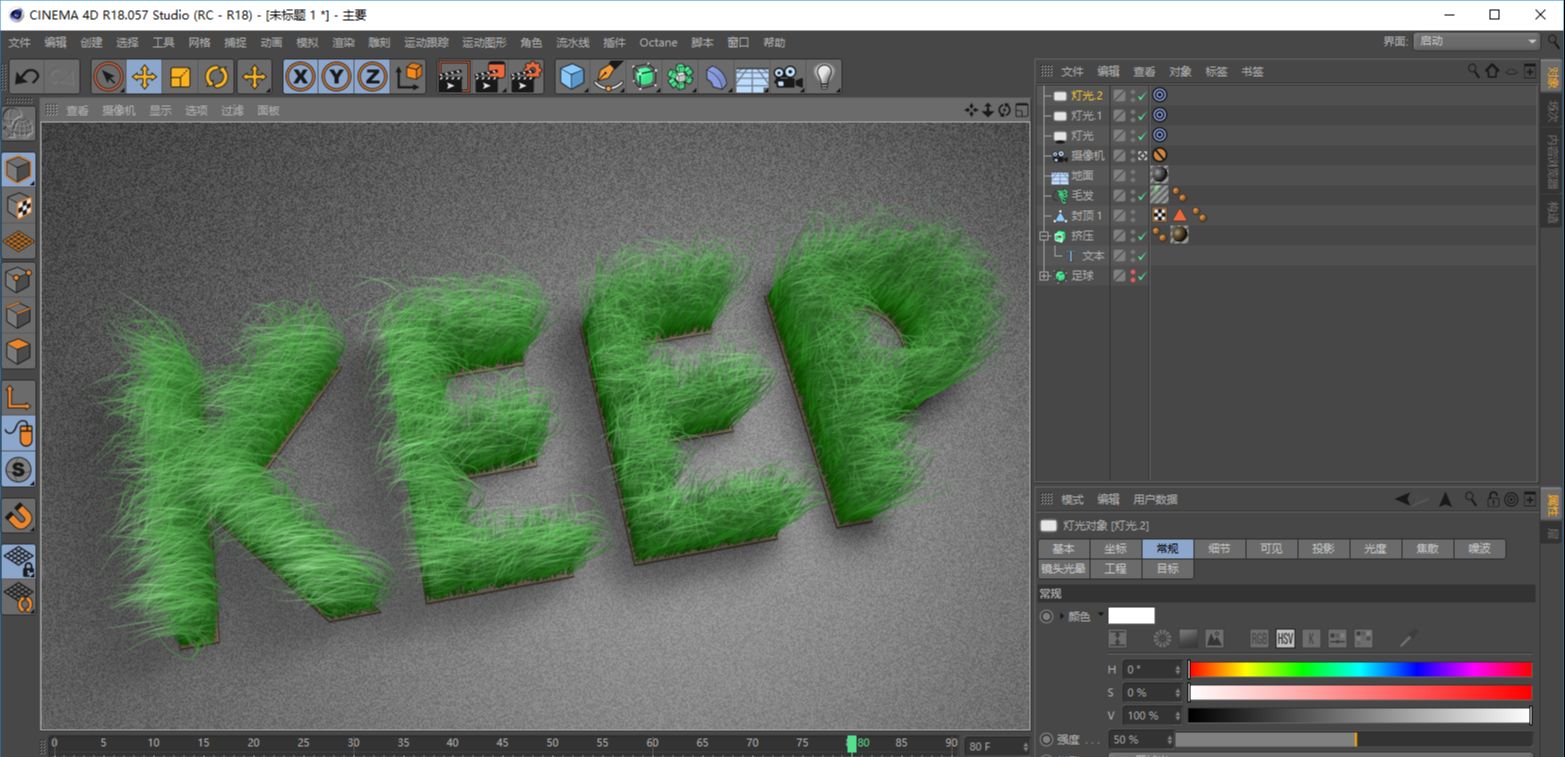Open 文件 menu in main menu bar
The image size is (1565, 757).
point(20,43)
